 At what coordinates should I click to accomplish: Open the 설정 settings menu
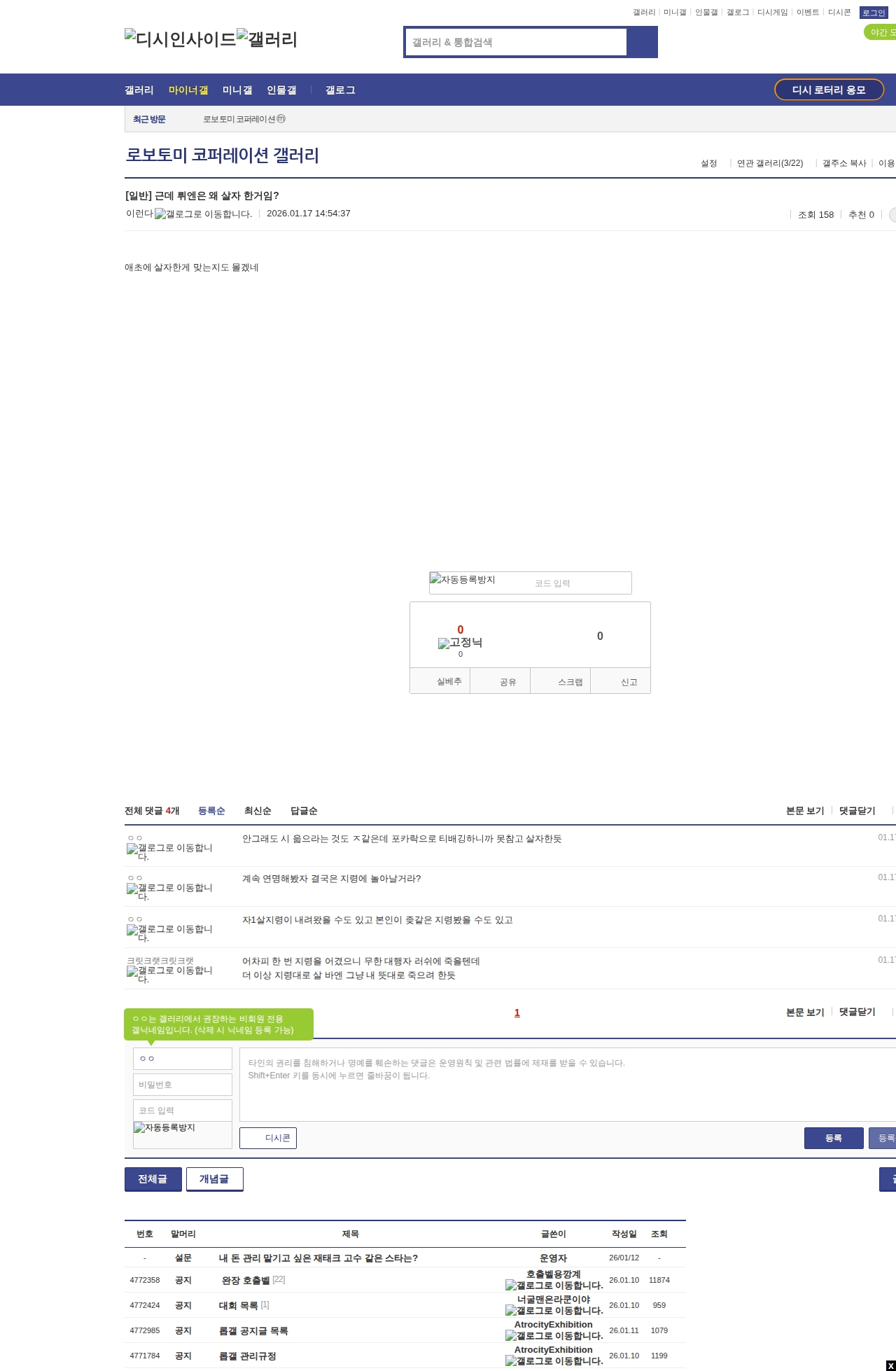point(709,163)
